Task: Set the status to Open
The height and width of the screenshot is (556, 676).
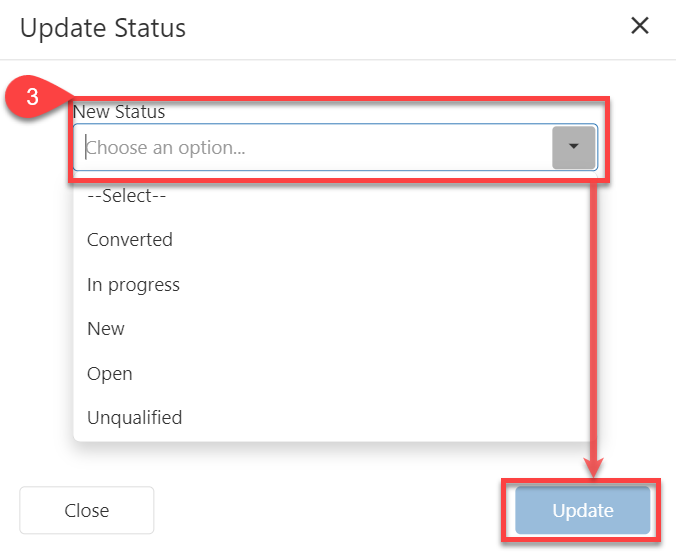Action: click(x=110, y=374)
